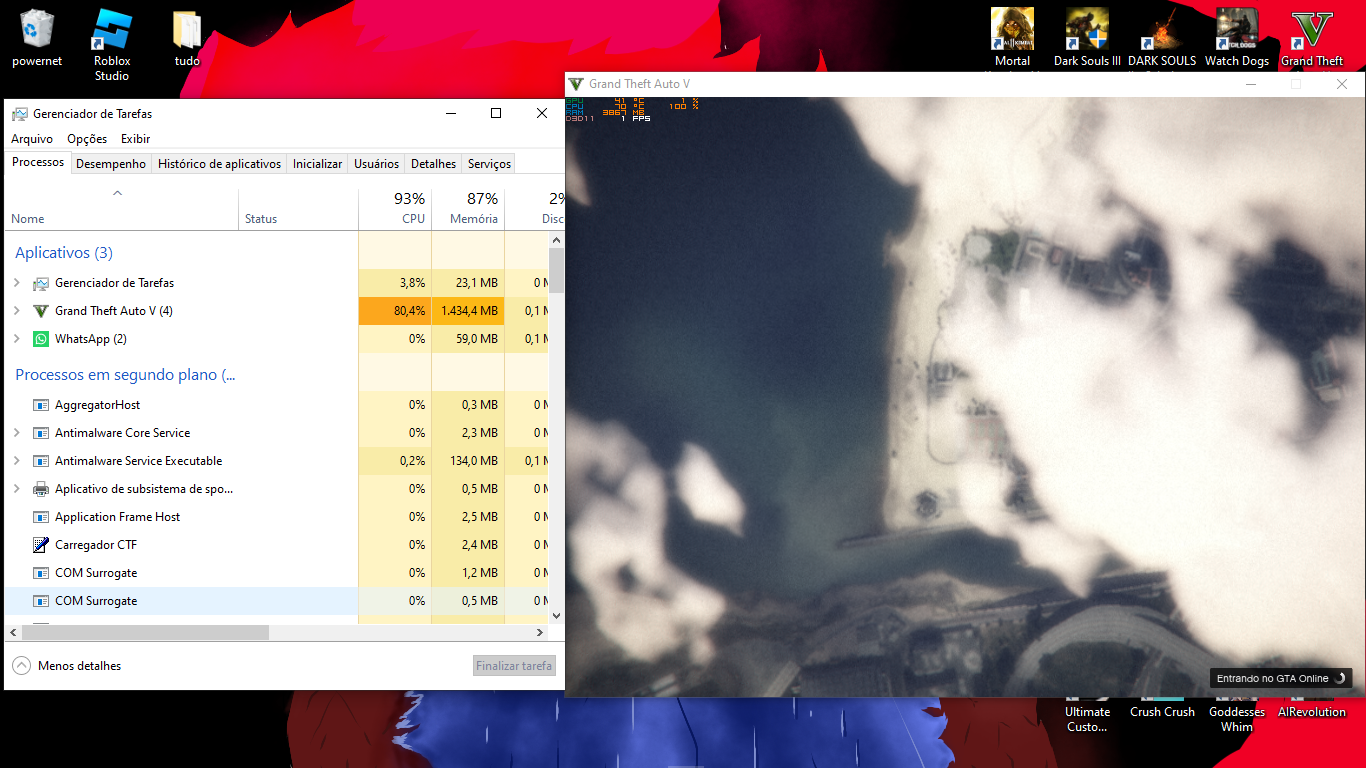Expand the Gerenciador de Tarefas process row

tap(17, 283)
